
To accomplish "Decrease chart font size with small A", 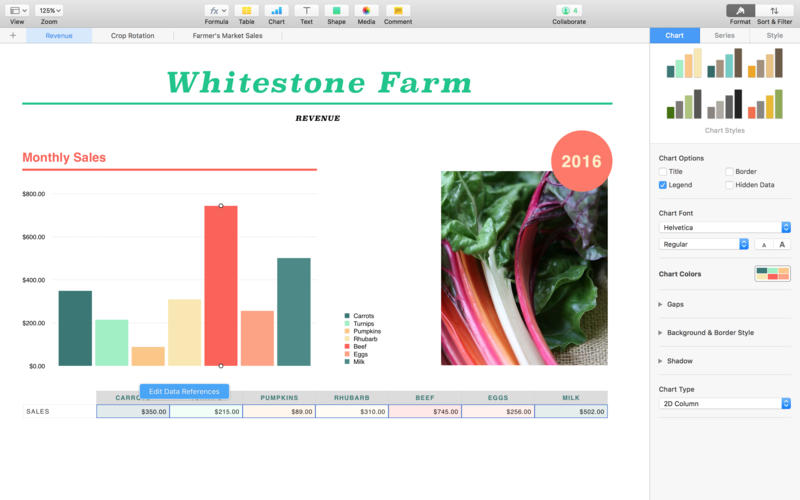I will click(x=764, y=244).
